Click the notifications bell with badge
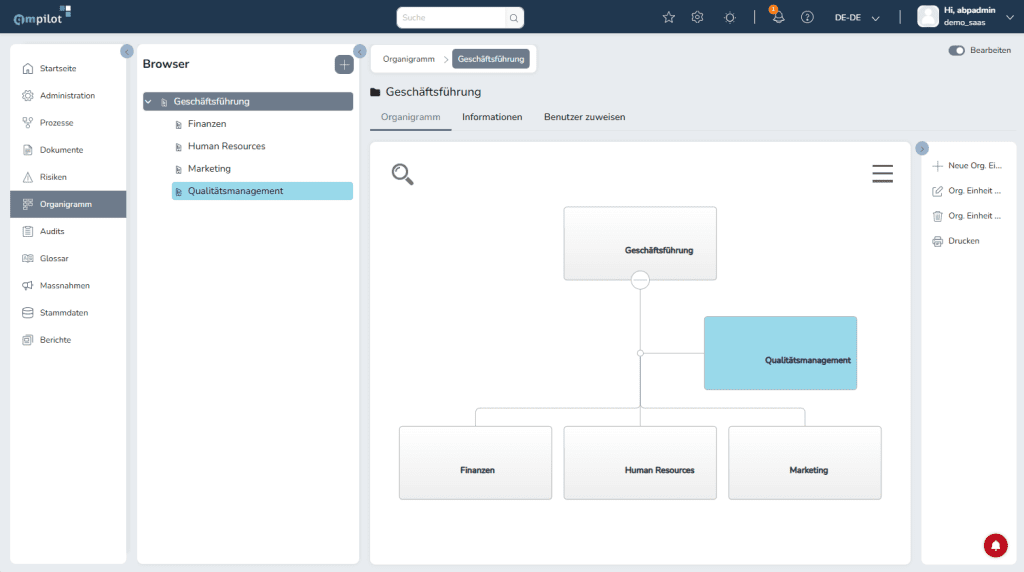This screenshot has height=572, width=1024. tap(777, 17)
